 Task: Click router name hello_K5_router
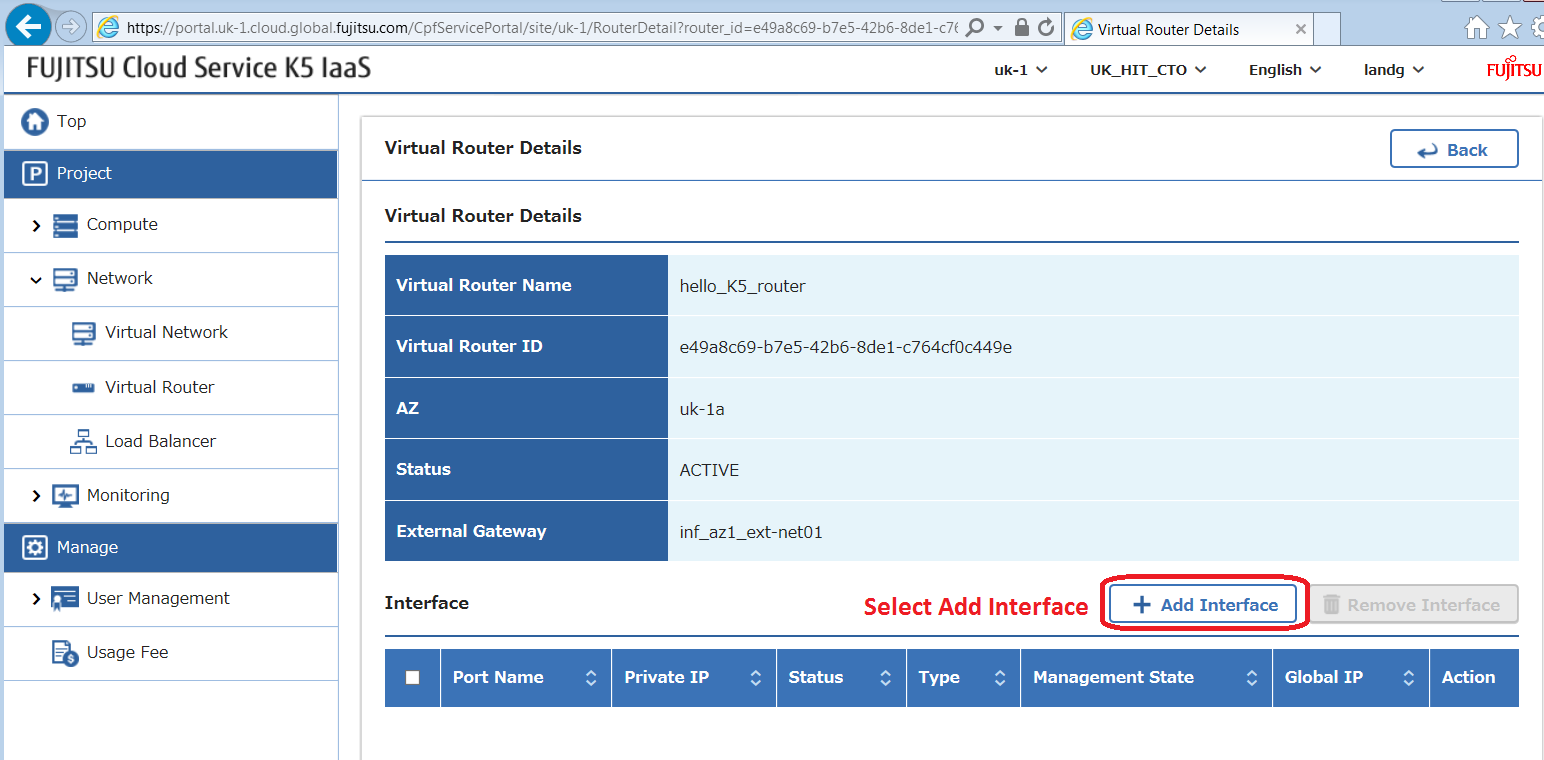[742, 286]
